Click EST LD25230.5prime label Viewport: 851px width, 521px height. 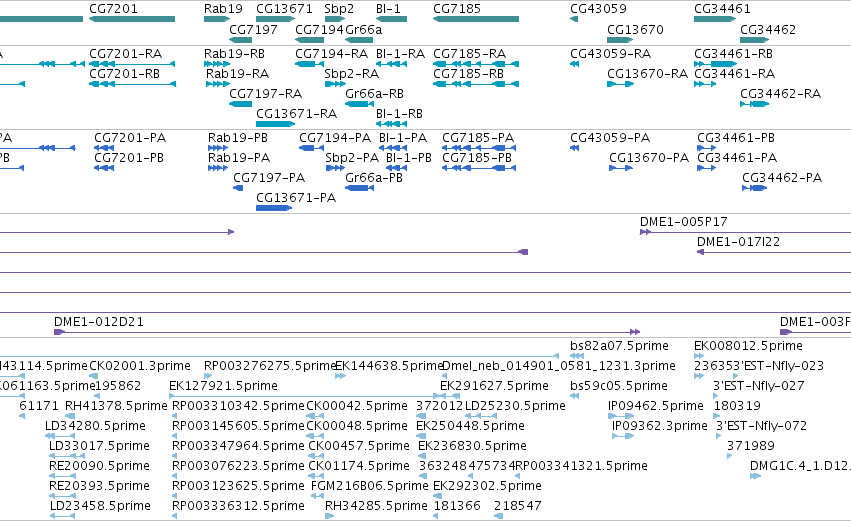[516, 406]
